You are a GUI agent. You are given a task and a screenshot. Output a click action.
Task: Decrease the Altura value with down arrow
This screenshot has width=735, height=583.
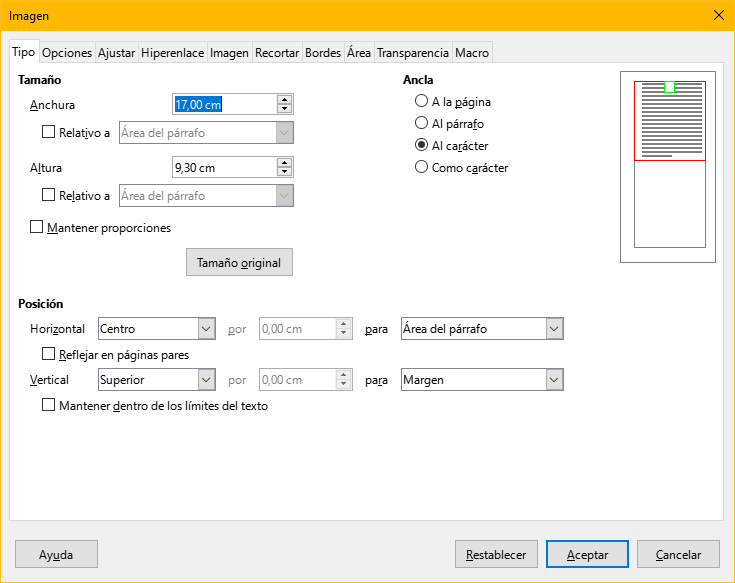[x=285, y=172]
